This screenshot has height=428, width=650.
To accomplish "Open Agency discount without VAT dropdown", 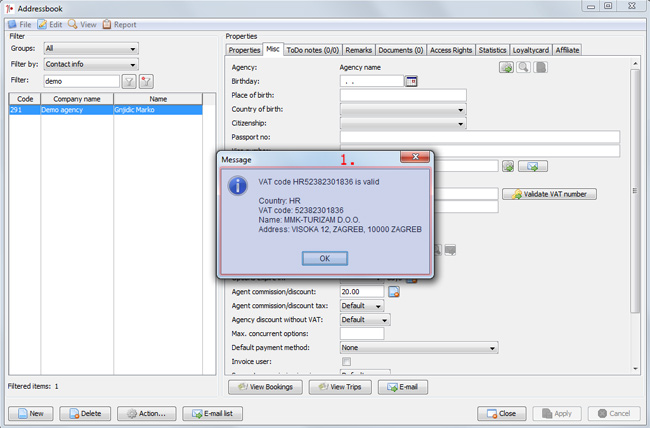I will 365,320.
